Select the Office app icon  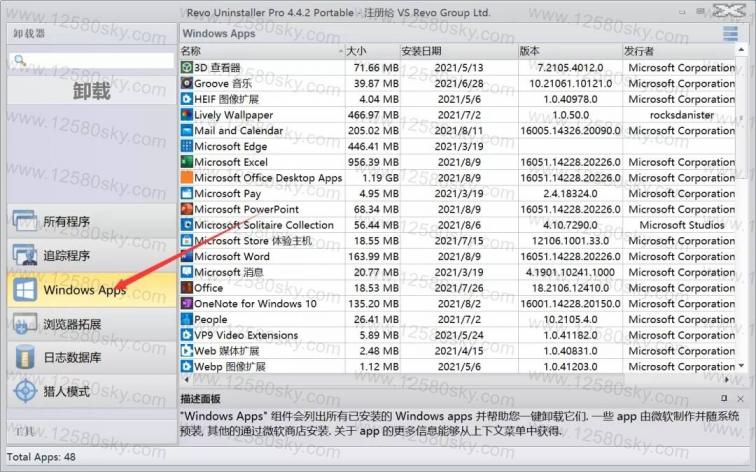point(187,288)
